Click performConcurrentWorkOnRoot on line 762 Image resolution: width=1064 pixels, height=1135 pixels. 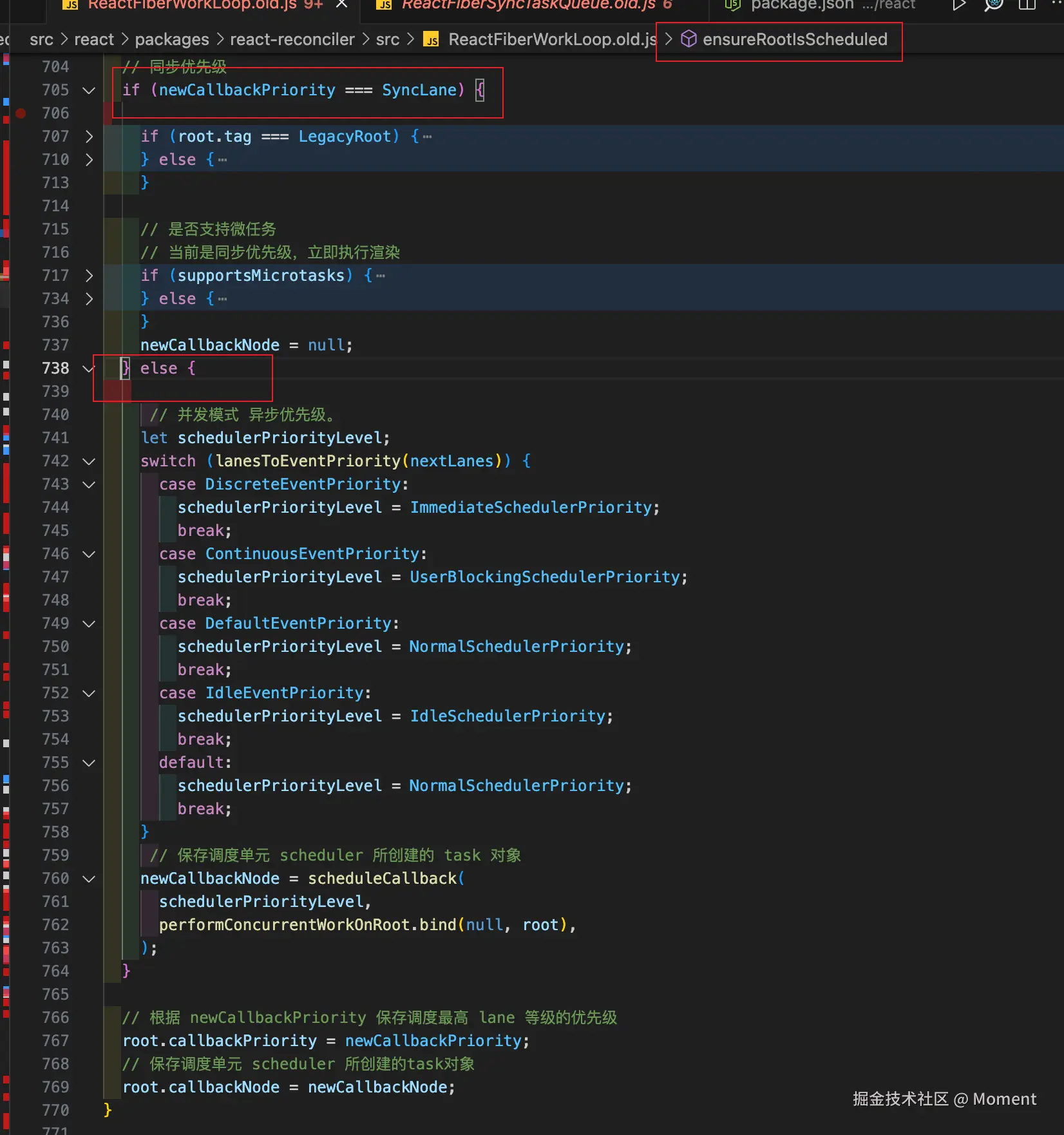tap(284, 925)
